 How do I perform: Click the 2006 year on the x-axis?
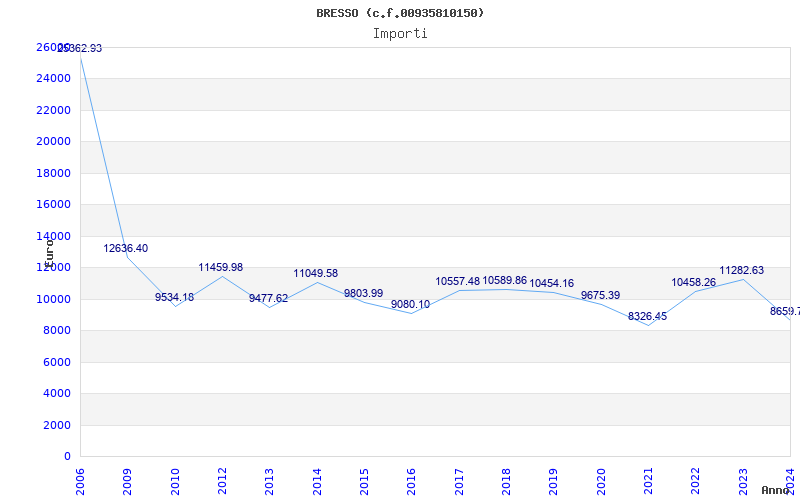[81, 480]
